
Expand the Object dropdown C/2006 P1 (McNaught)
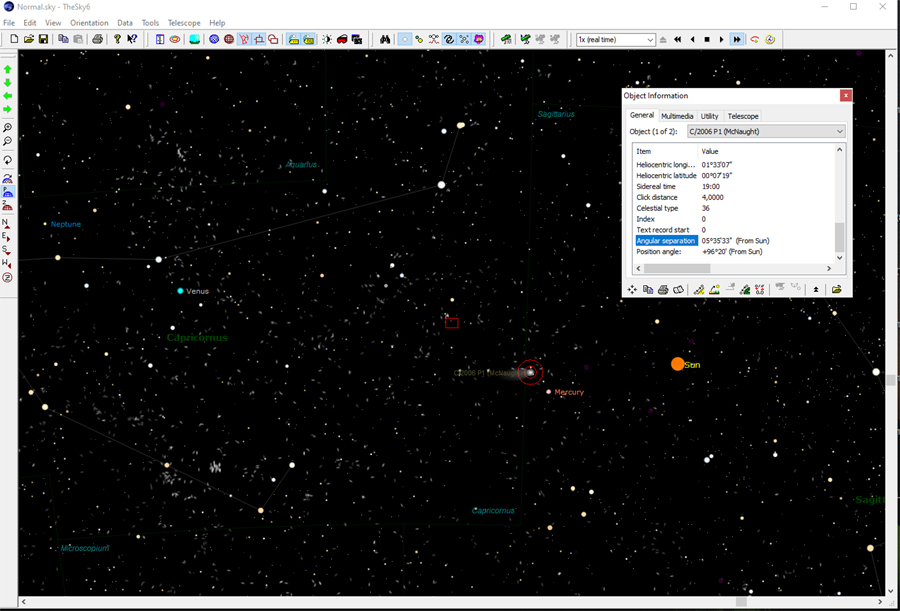click(766, 132)
